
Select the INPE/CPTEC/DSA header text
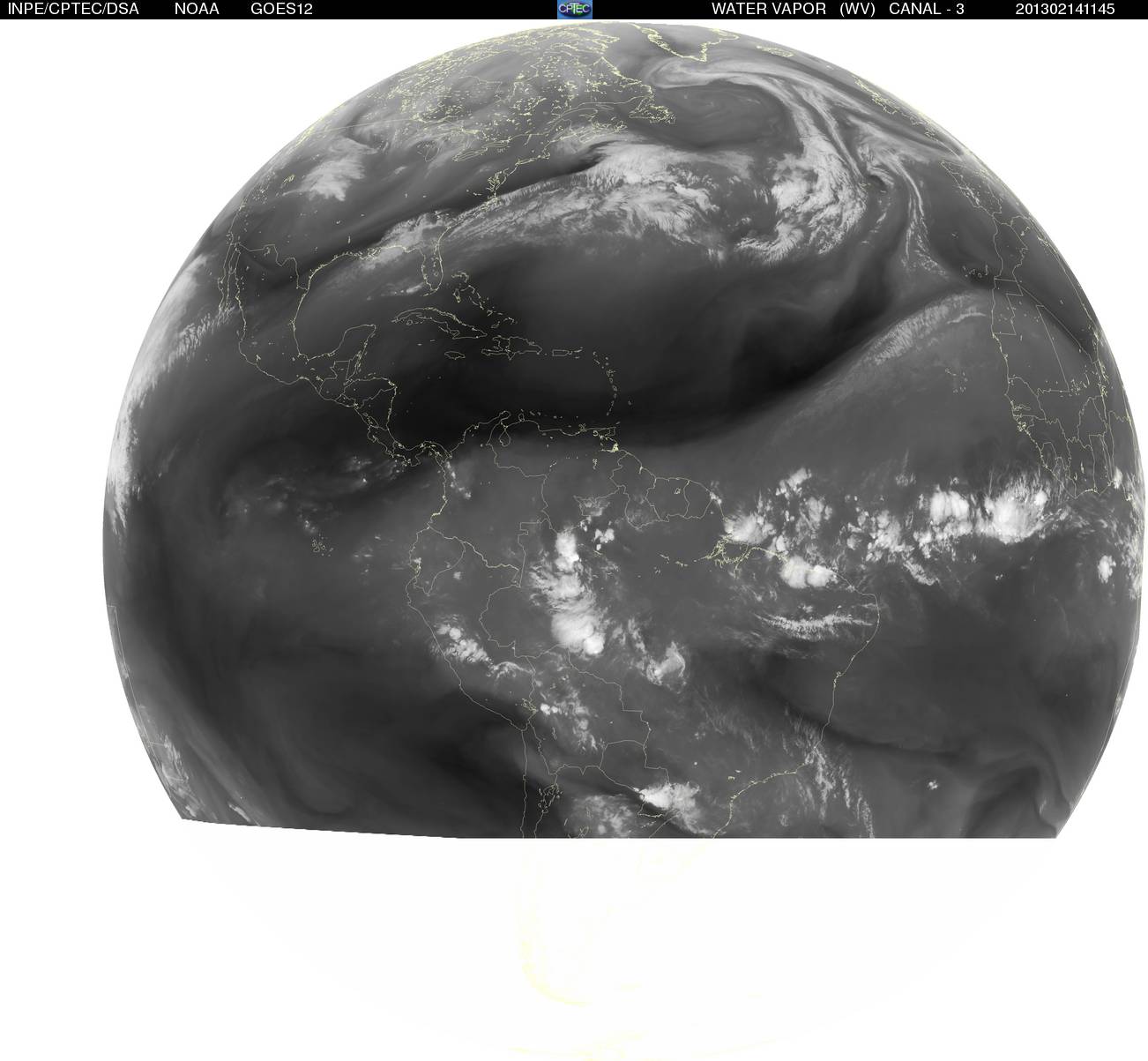73,9
